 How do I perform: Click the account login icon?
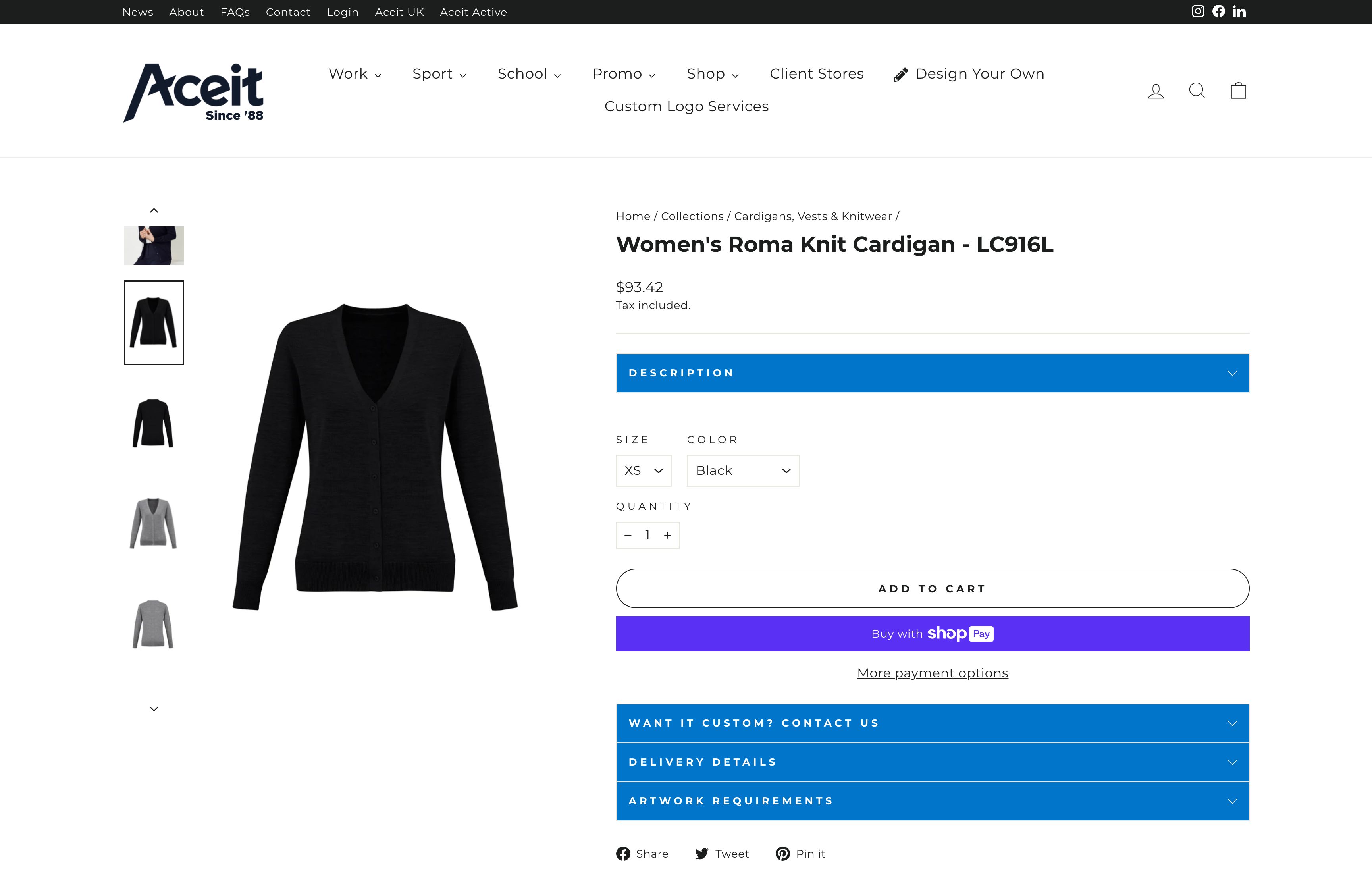pos(1156,91)
